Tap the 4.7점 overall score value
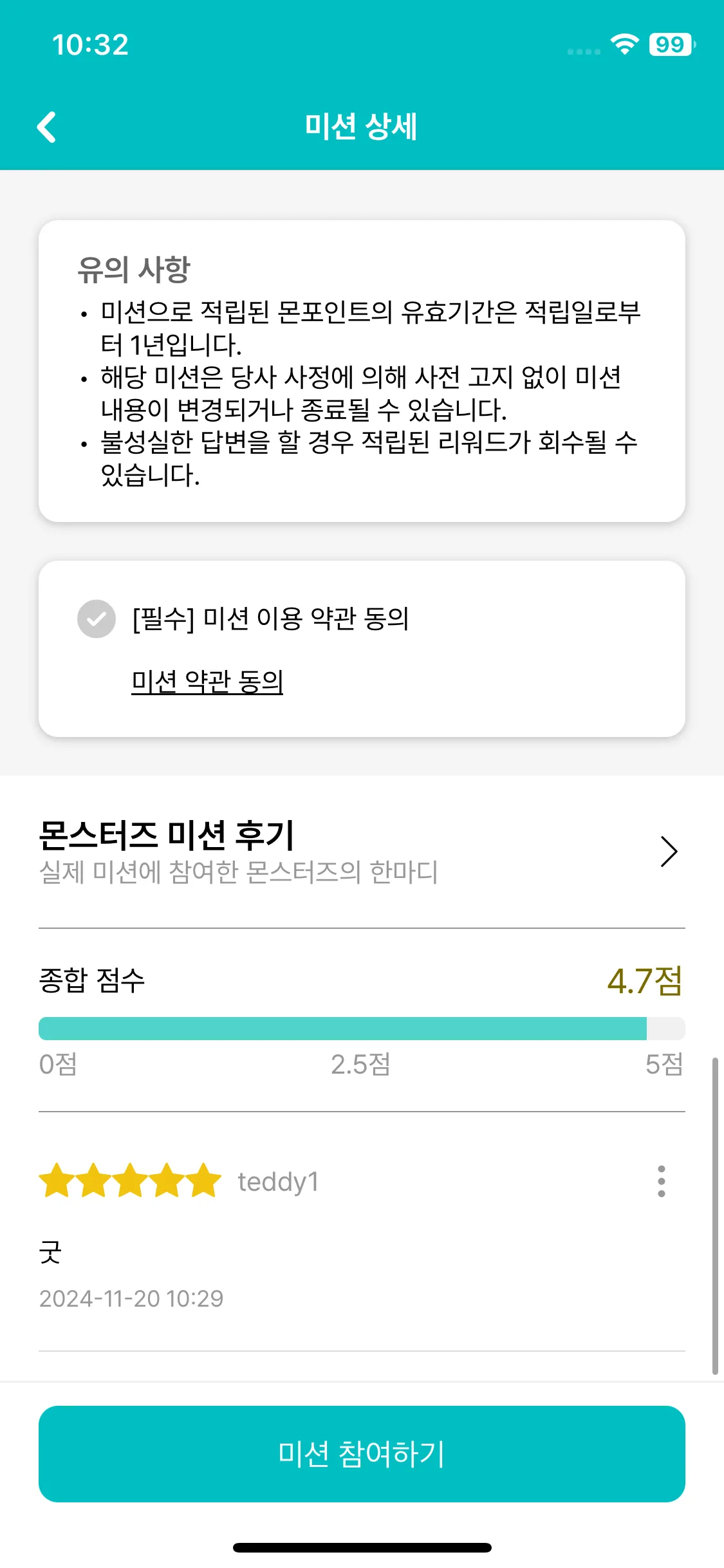 coord(645,981)
